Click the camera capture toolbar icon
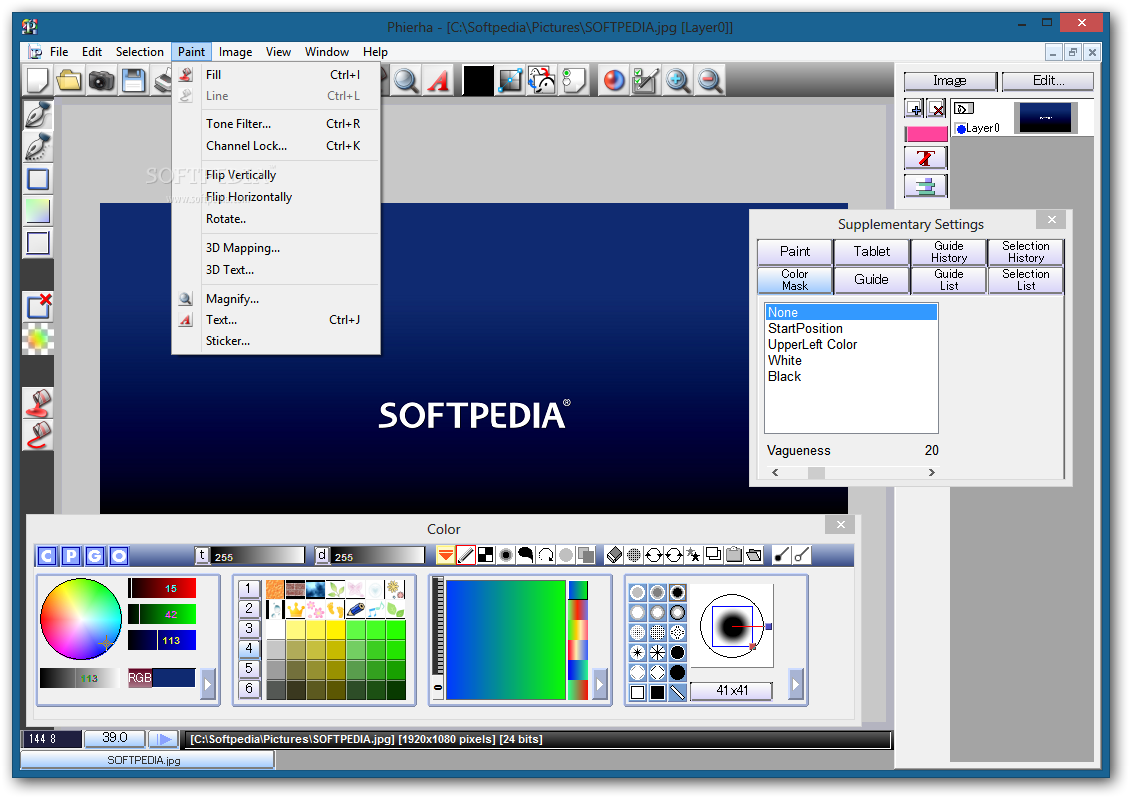Image resolution: width=1130 pixels, height=798 pixels. click(102, 80)
